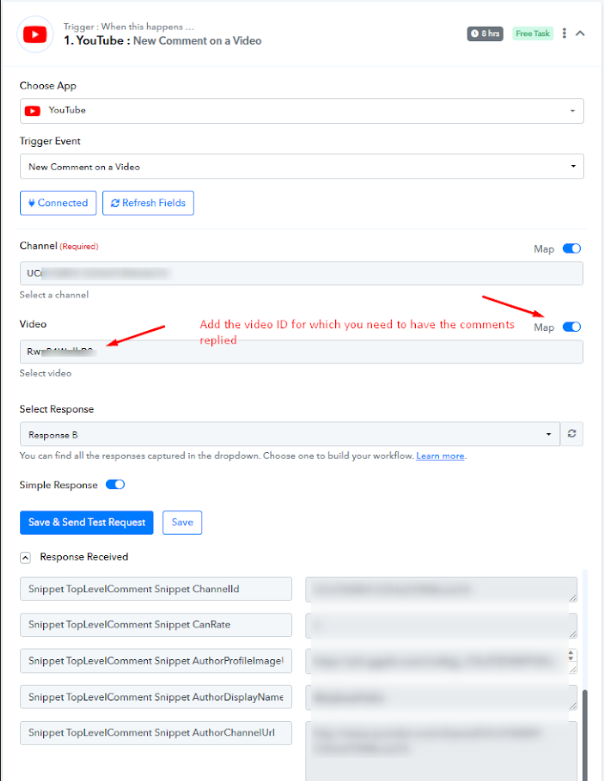Click the Connected button
The height and width of the screenshot is (781, 604).
point(58,203)
